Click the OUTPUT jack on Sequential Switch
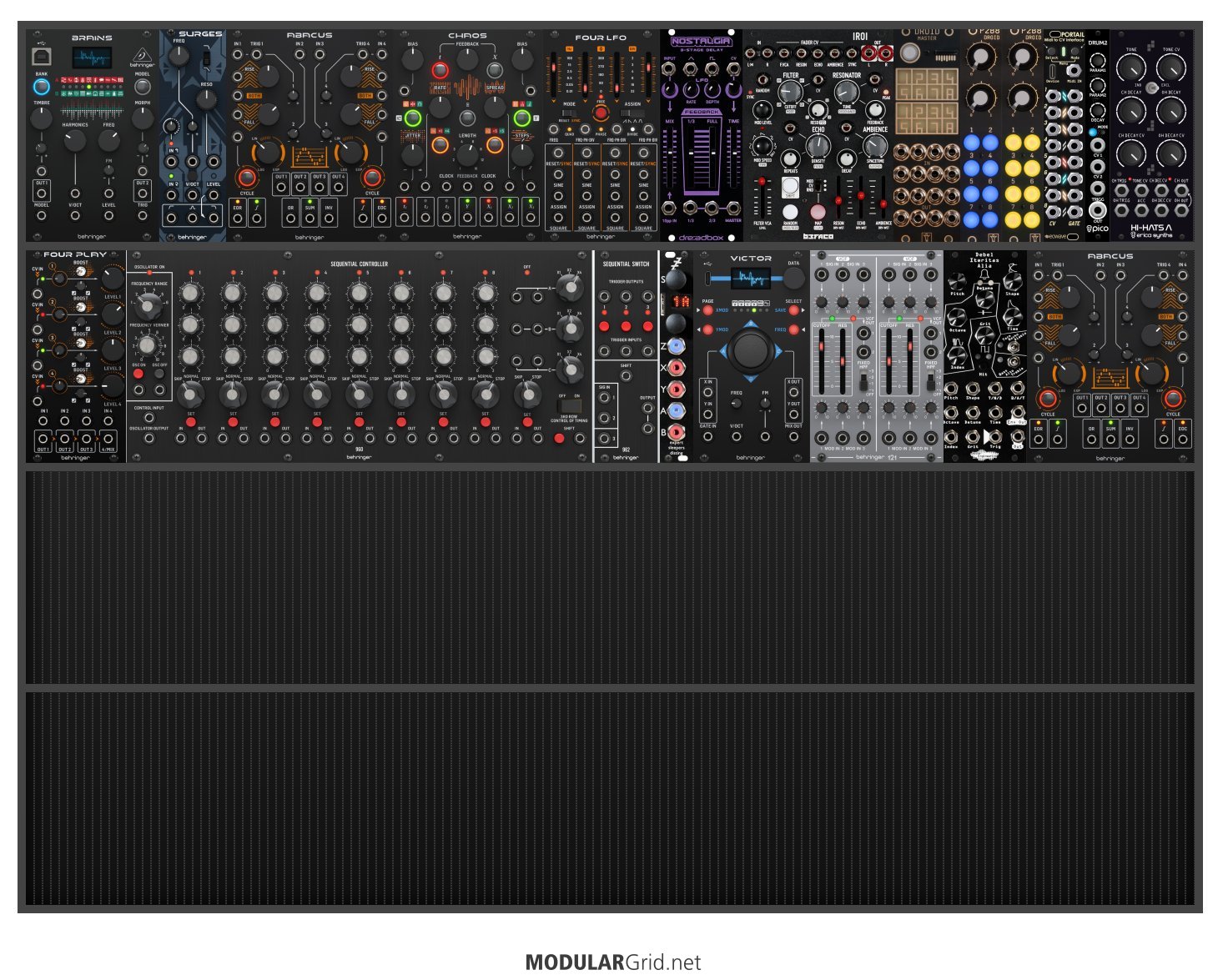 647,408
